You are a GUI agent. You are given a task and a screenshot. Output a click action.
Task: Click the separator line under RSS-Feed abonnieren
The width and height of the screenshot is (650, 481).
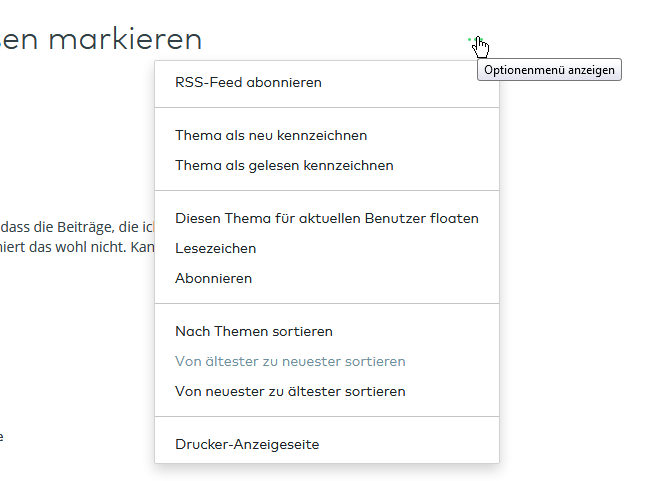[326, 107]
